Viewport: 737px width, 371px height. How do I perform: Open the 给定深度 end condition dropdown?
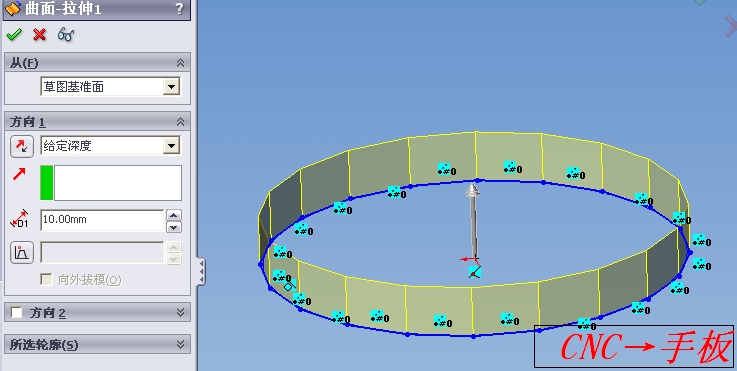[x=171, y=146]
